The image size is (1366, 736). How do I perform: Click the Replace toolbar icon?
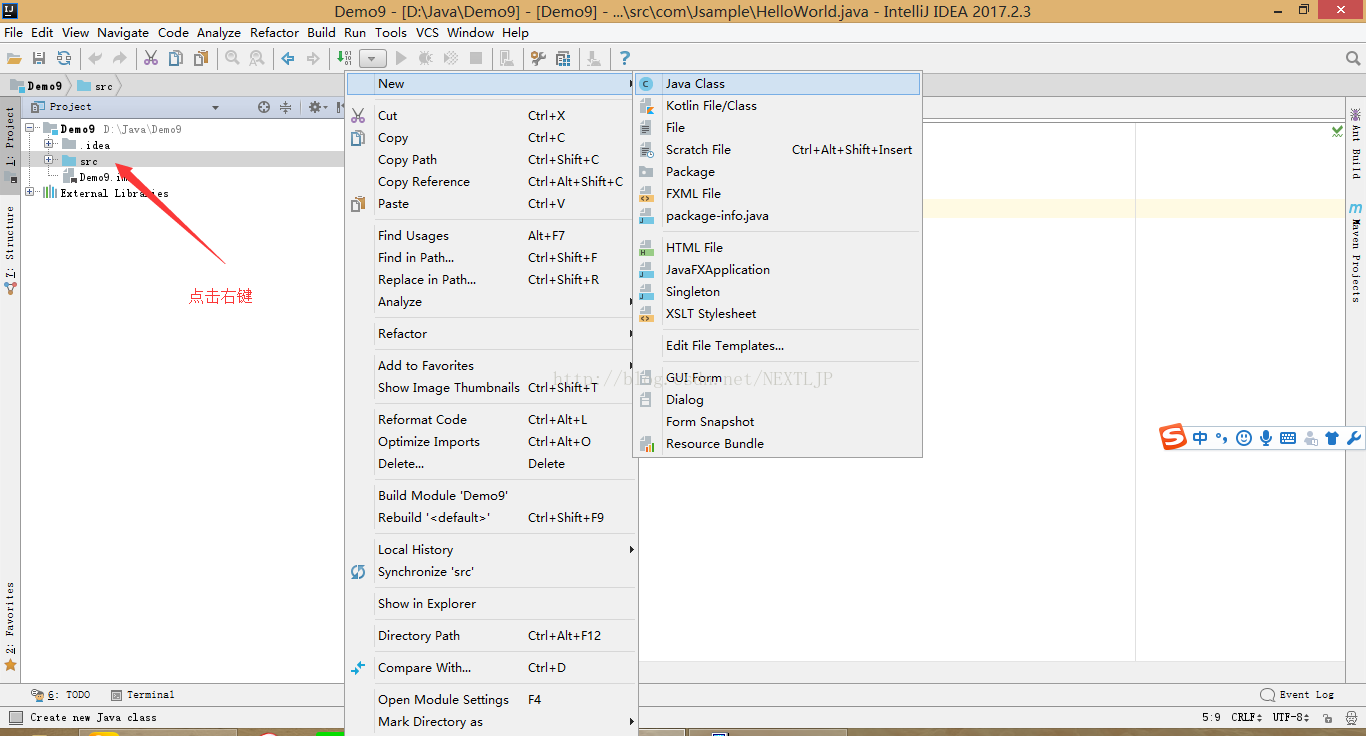coord(256,58)
